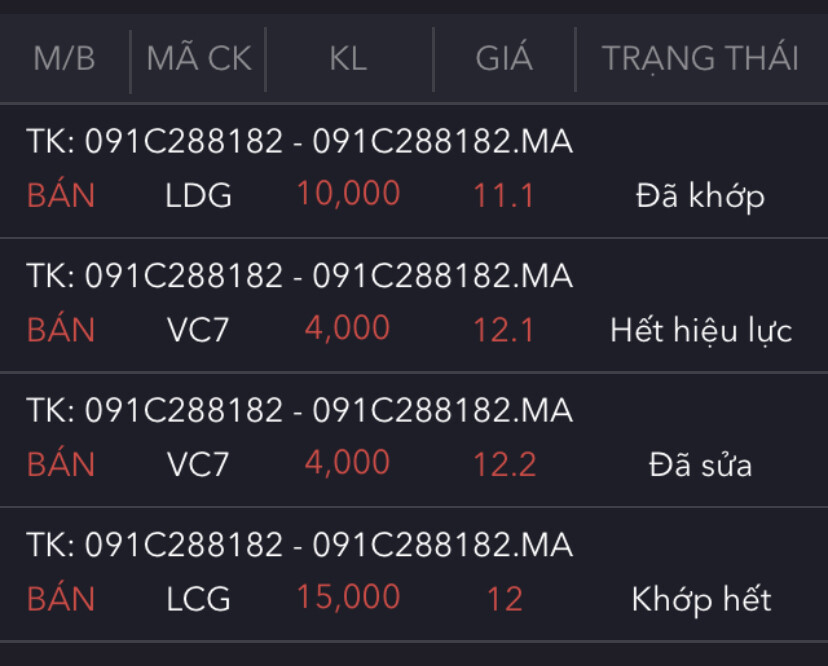Click the Khớp hết status

pos(700,599)
